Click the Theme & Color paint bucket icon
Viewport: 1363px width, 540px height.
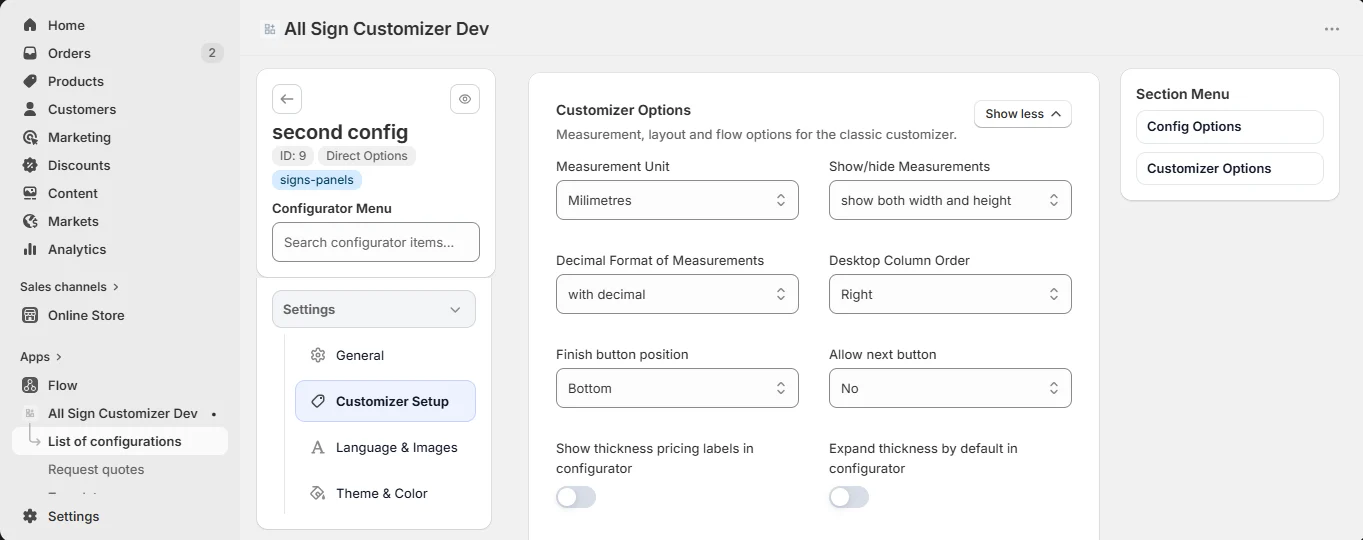tap(318, 493)
